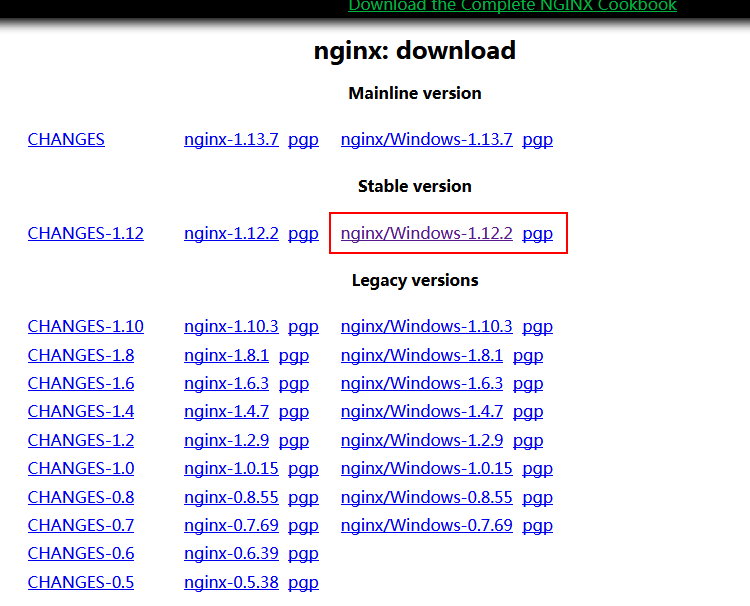The width and height of the screenshot is (750, 606).
Task: Open pgp signature for nginx-1.4.7
Action: 294,412
